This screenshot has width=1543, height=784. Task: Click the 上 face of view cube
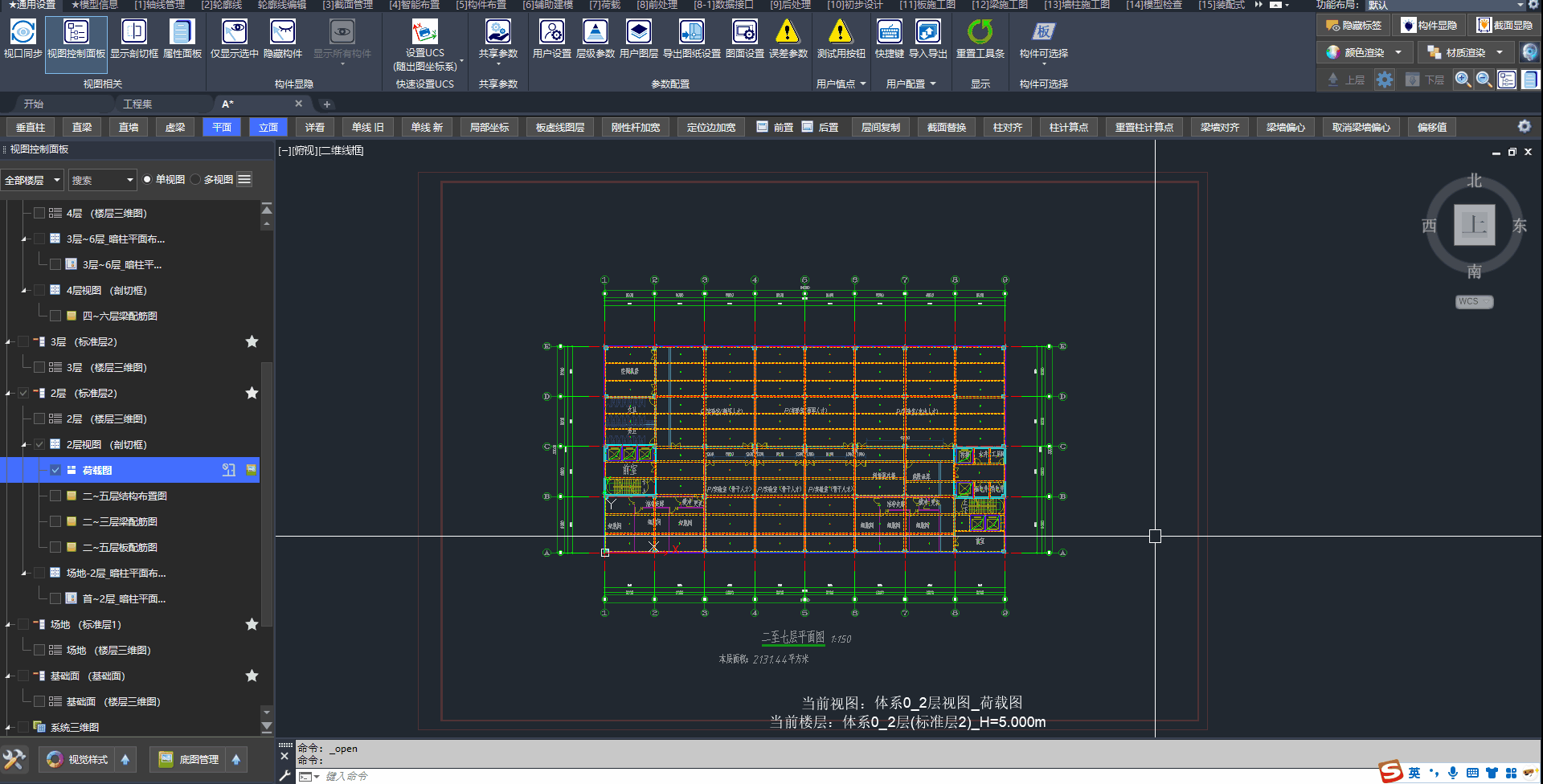point(1474,225)
